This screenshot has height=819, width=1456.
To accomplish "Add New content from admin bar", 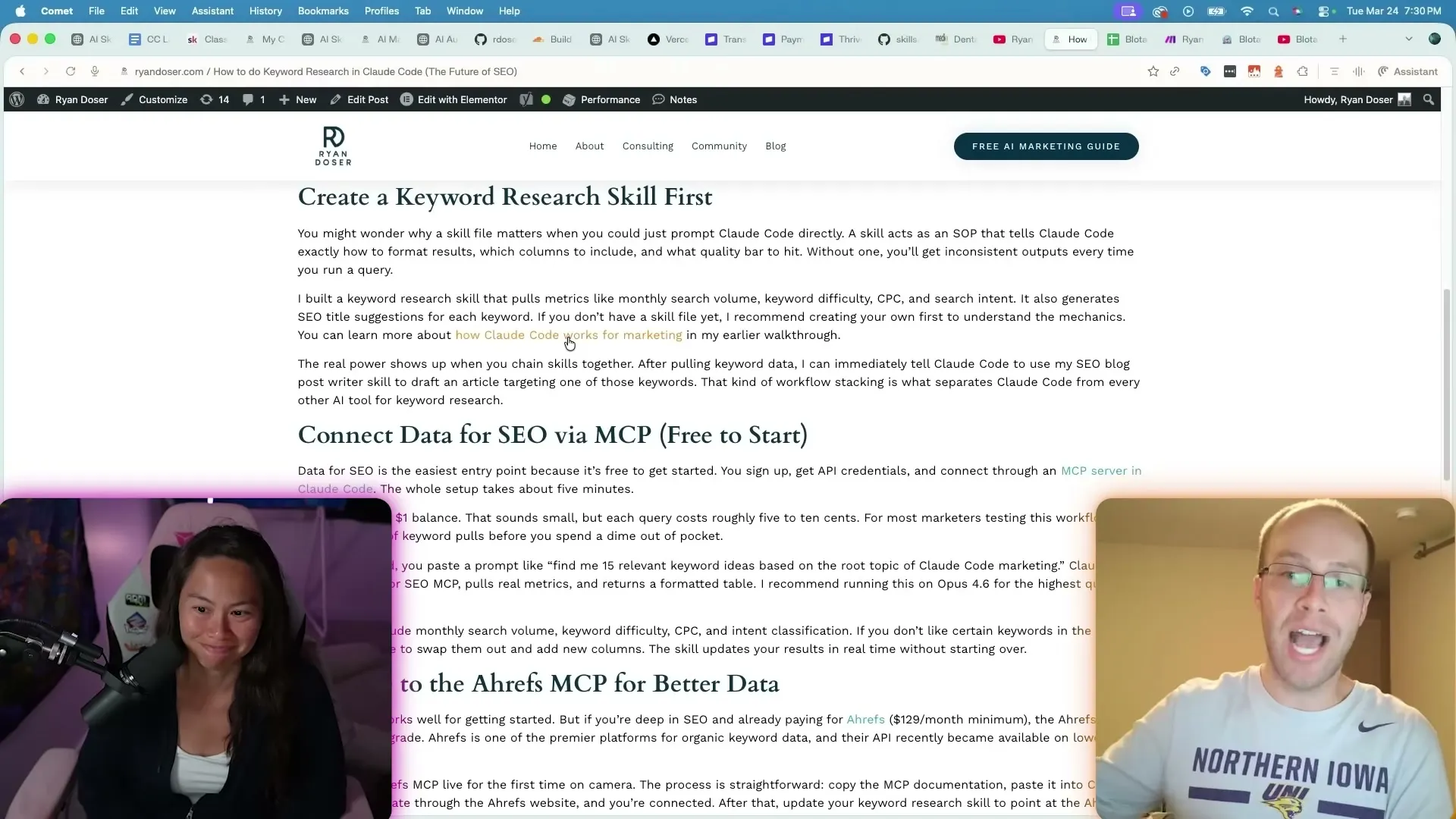I will tap(298, 99).
